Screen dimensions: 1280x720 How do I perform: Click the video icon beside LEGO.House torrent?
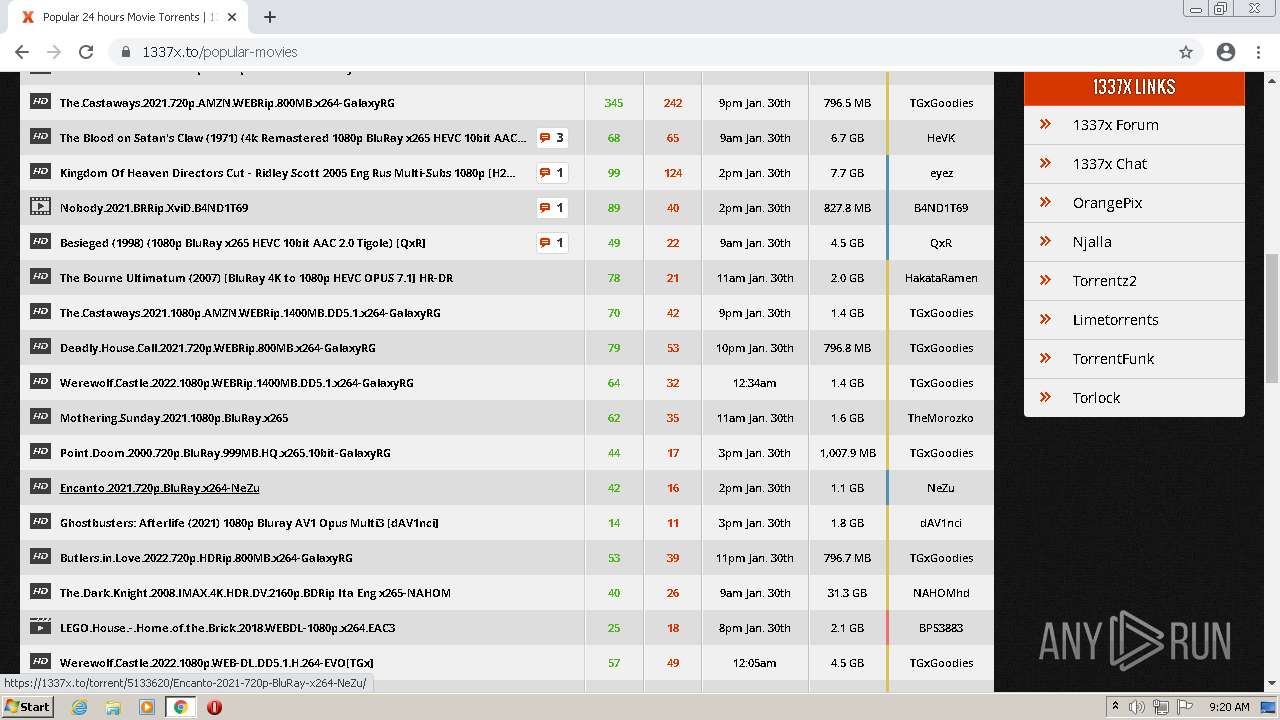tap(40, 626)
